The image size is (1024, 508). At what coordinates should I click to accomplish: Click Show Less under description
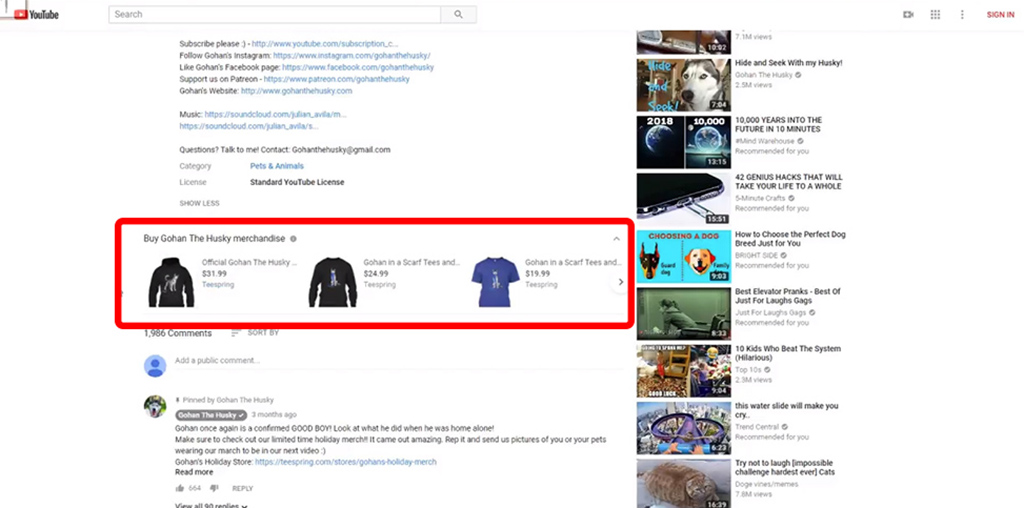(200, 203)
